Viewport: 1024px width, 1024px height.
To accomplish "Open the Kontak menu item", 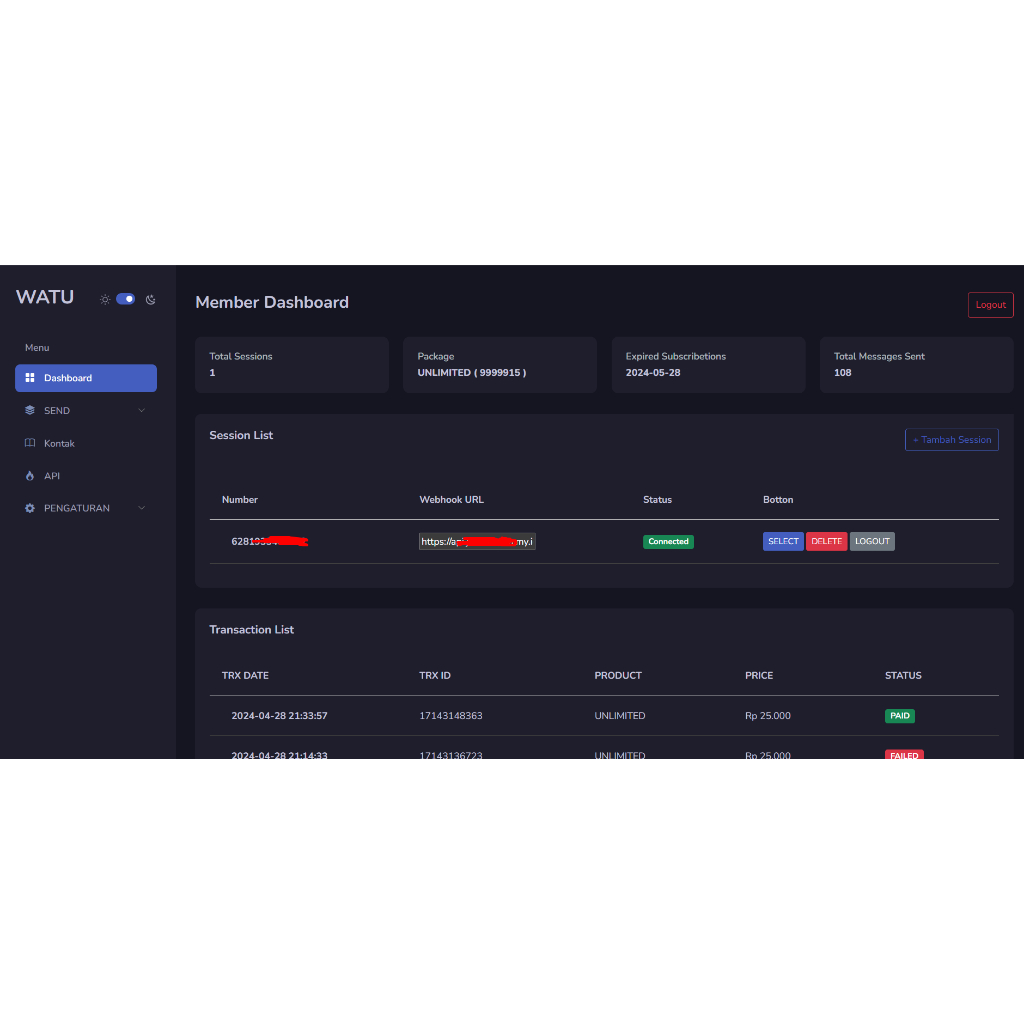I will click(59, 443).
